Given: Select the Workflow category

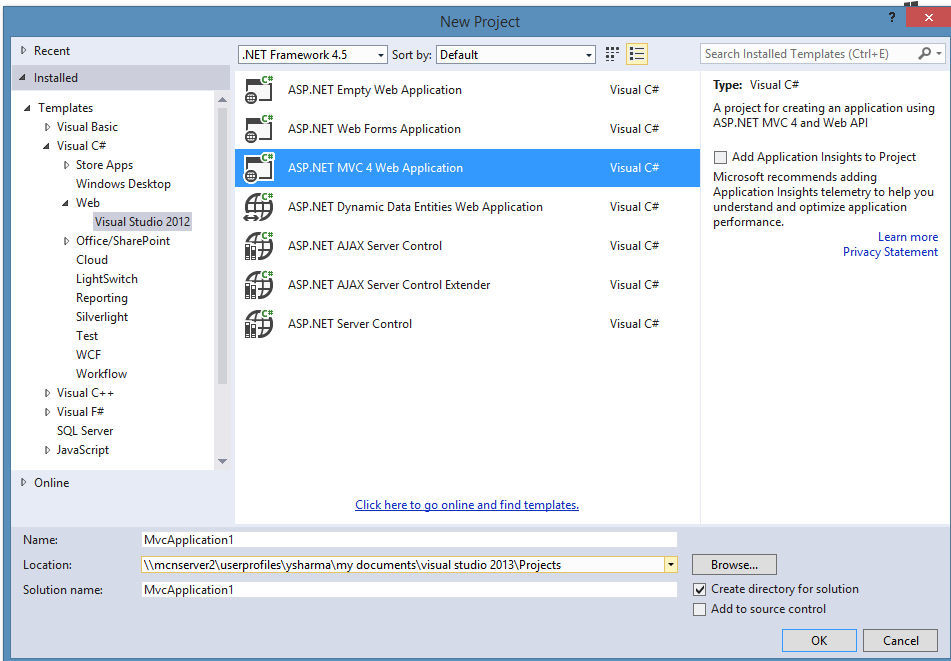Looking at the screenshot, I should click(101, 374).
